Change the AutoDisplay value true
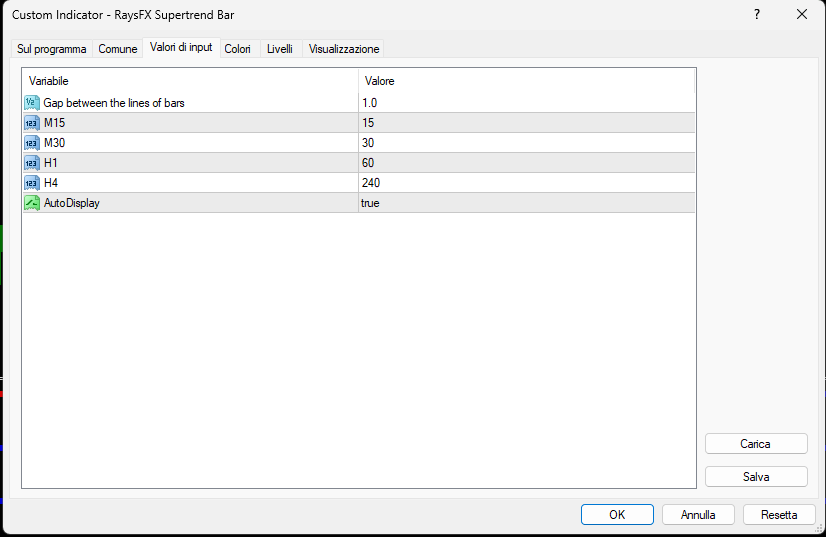 tap(527, 203)
